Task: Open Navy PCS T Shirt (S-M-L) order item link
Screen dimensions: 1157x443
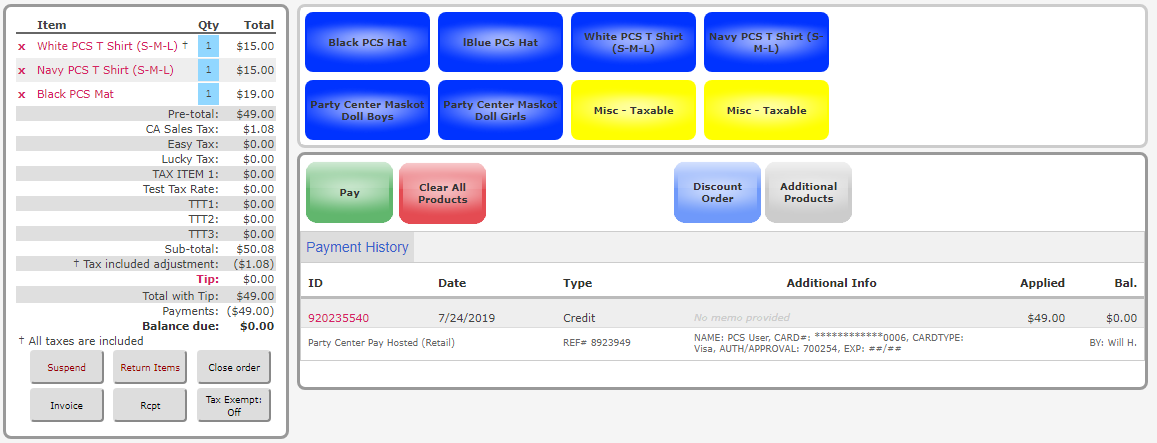Action: (106, 70)
